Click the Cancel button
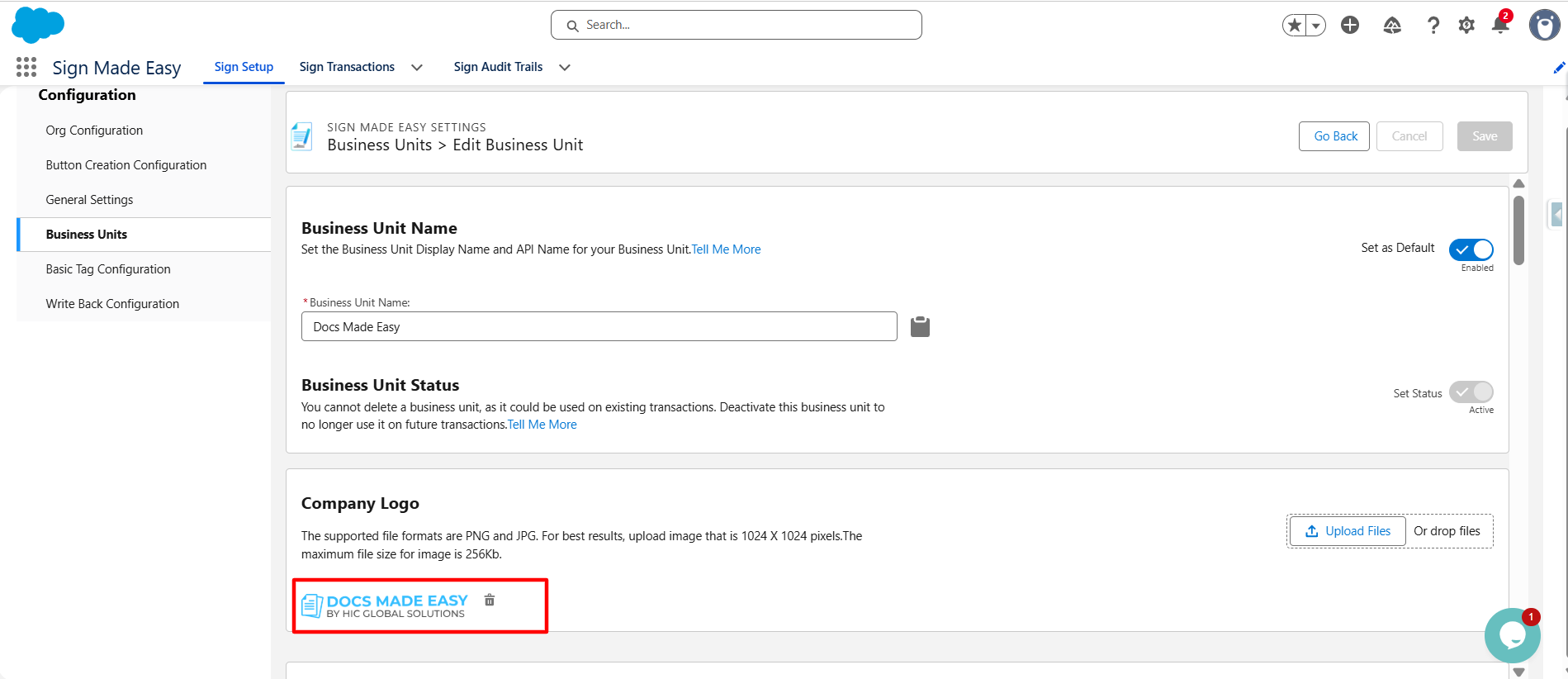Image resolution: width=1568 pixels, height=679 pixels. [x=1409, y=136]
